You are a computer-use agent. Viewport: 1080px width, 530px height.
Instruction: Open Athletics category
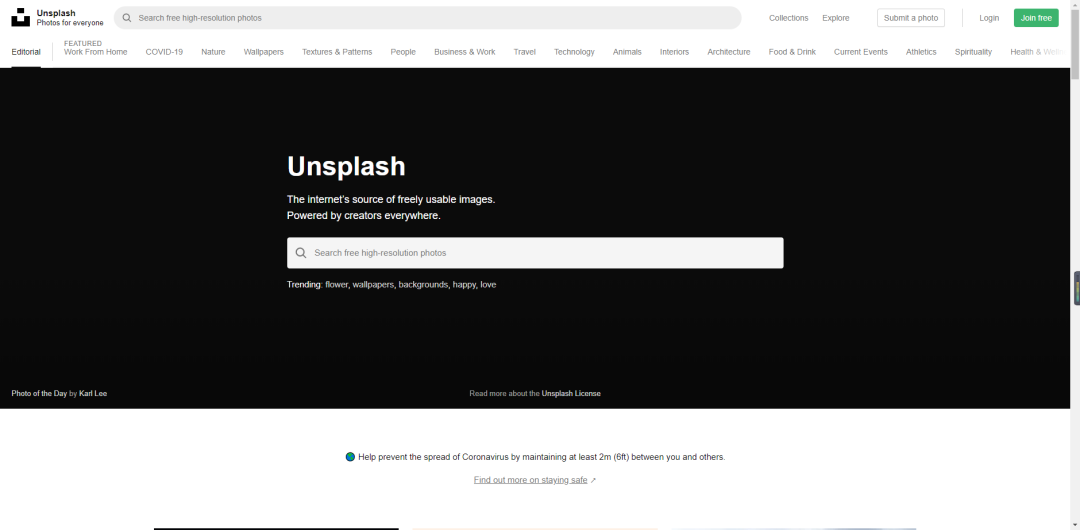(921, 52)
